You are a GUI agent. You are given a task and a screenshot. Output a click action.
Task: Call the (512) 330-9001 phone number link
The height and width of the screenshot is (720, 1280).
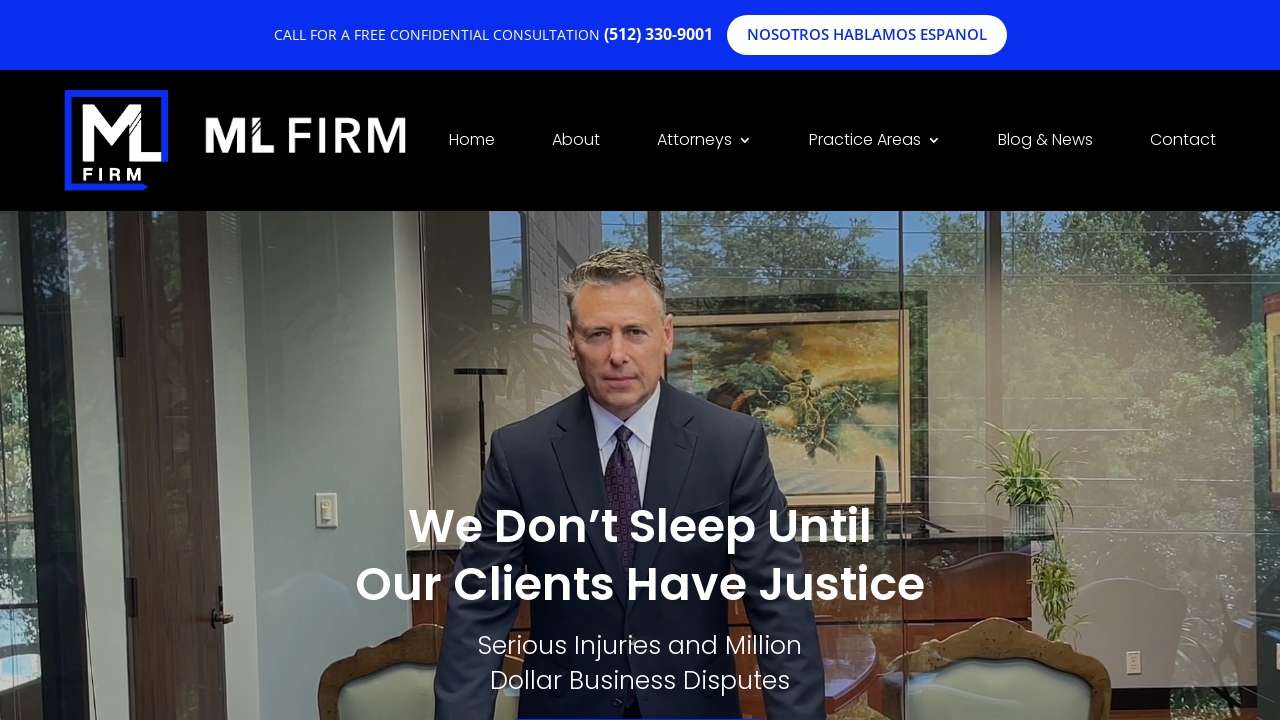[658, 34]
